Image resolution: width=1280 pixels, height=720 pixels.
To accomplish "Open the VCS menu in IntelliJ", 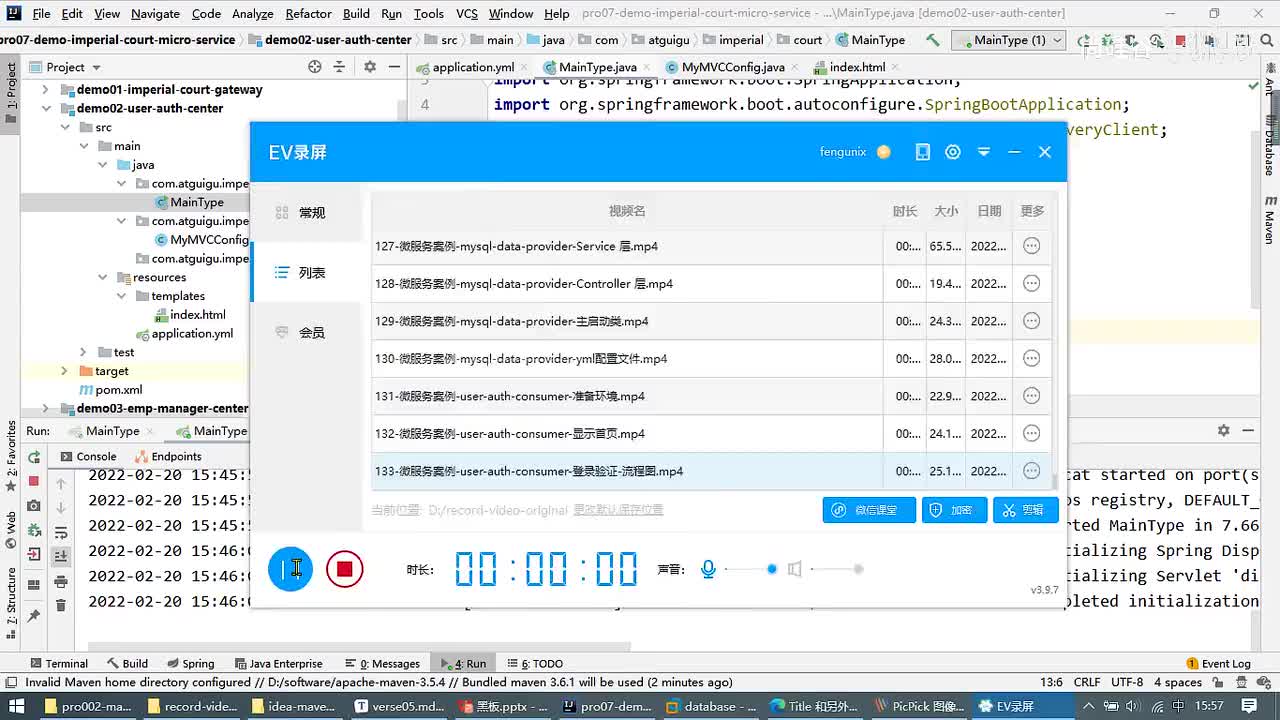I will click(466, 13).
